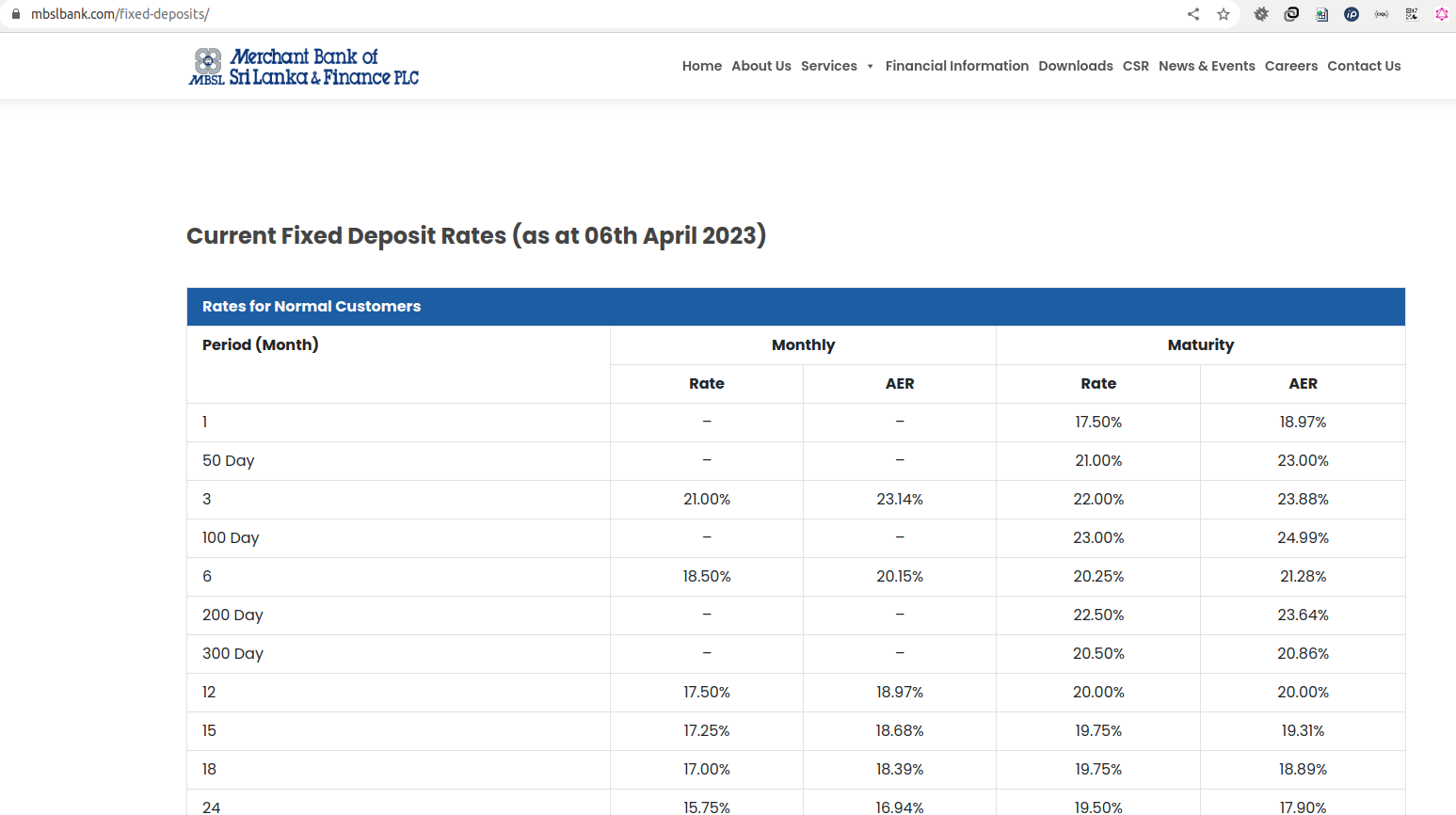The image size is (1456, 815).
Task: Open the GQL braces extension icon
Action: click(1382, 14)
